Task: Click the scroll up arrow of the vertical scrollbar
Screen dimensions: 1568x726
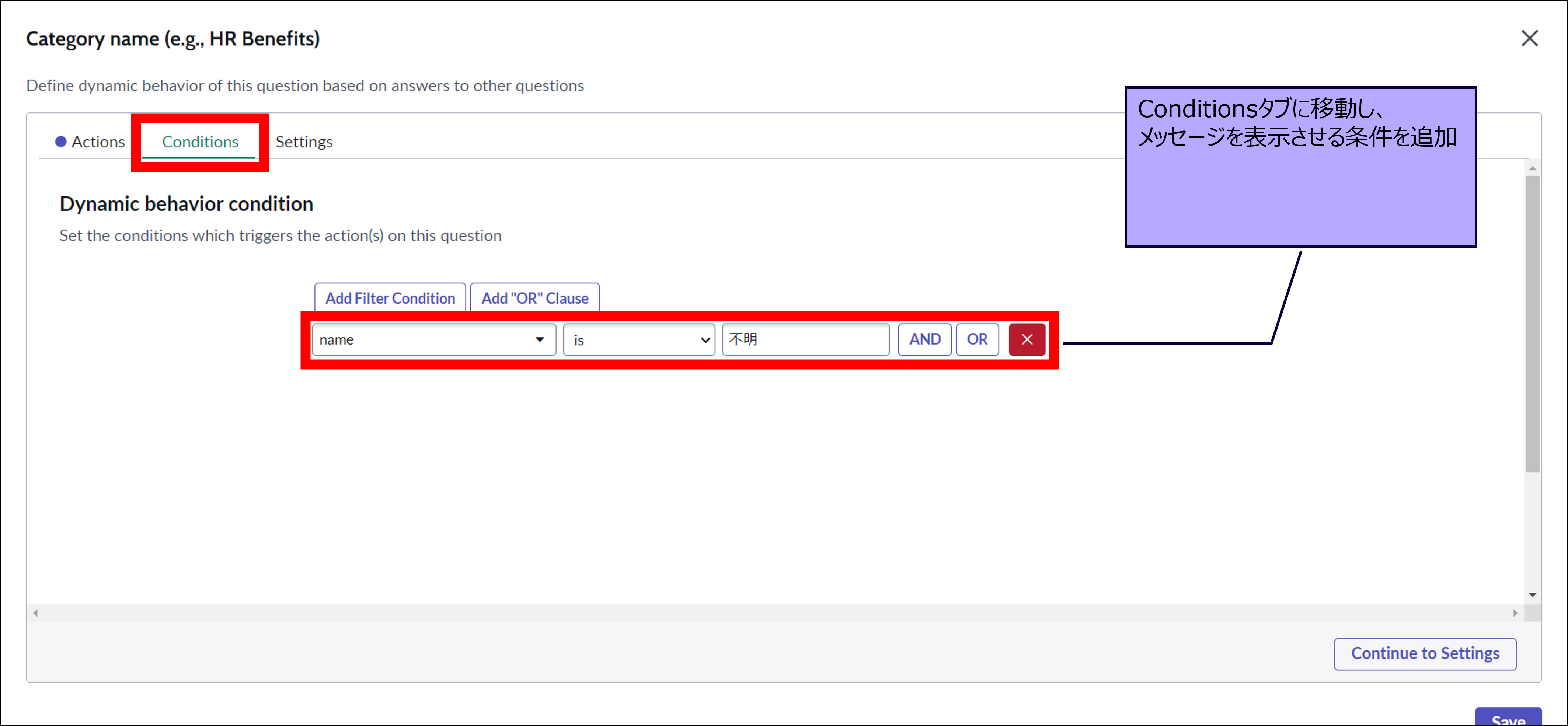Action: 1532,168
